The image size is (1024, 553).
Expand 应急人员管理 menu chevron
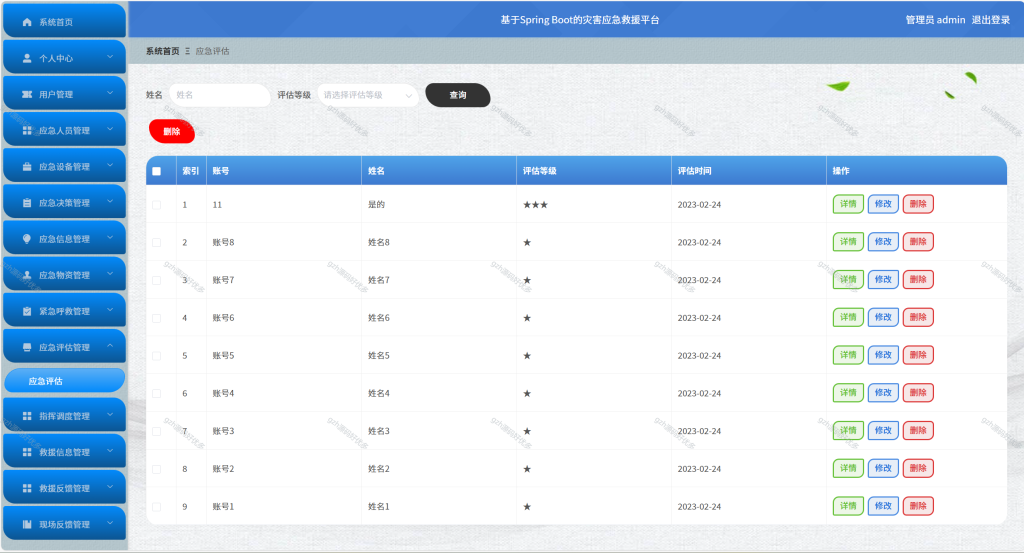110,129
